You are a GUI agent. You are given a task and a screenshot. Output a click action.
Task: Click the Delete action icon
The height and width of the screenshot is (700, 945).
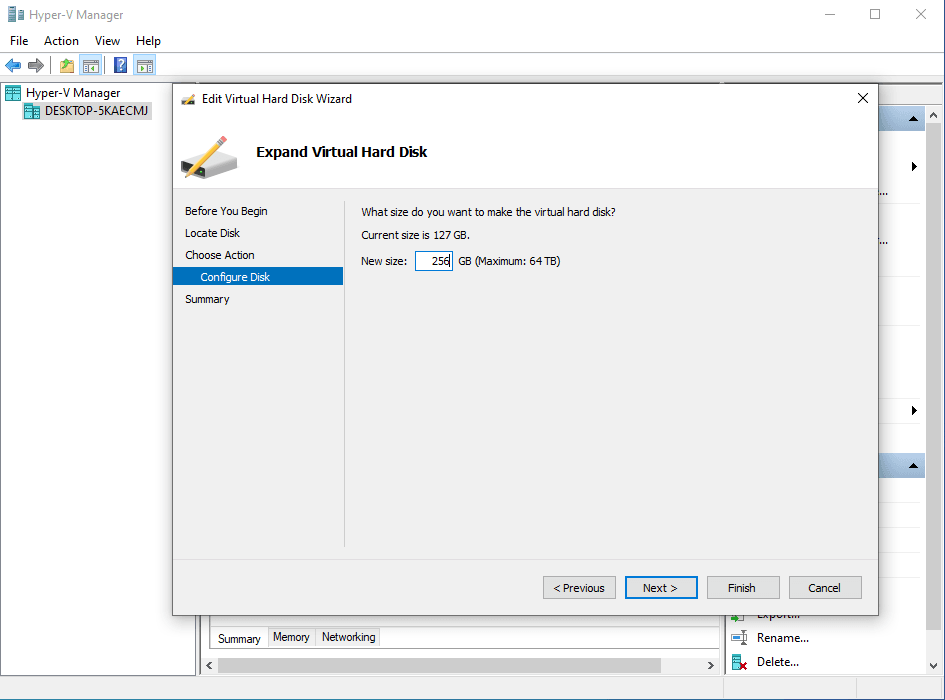tap(739, 663)
